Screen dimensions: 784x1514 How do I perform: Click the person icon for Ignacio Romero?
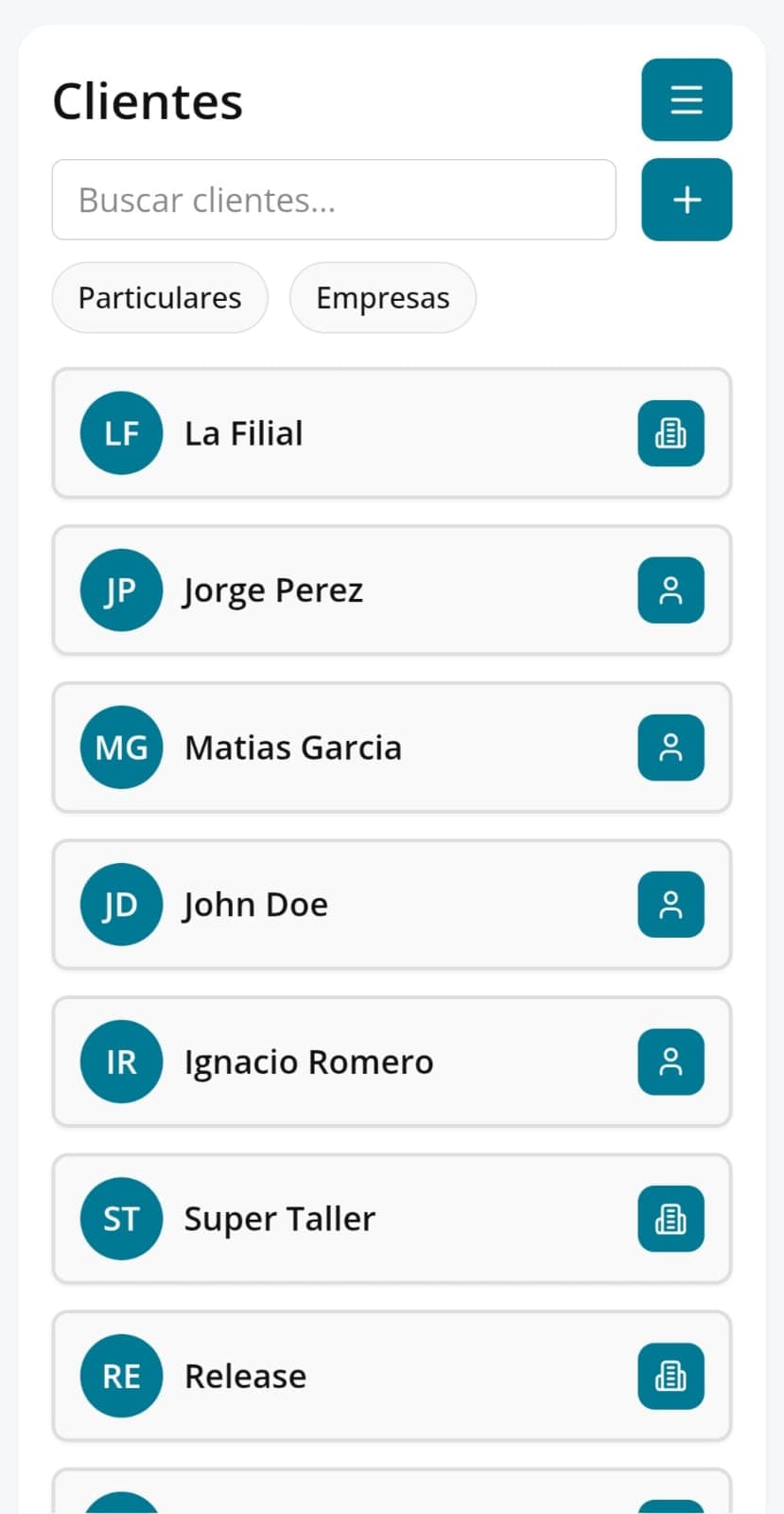click(671, 1062)
